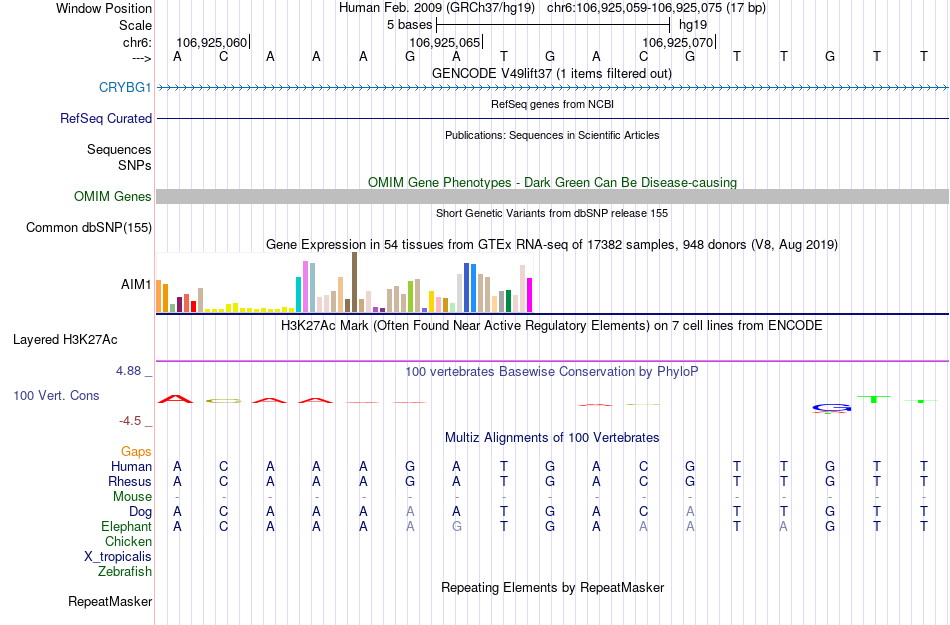Click the CRYBG1 gene label
Image resolution: width=950 pixels, height=625 pixels.
[125, 88]
